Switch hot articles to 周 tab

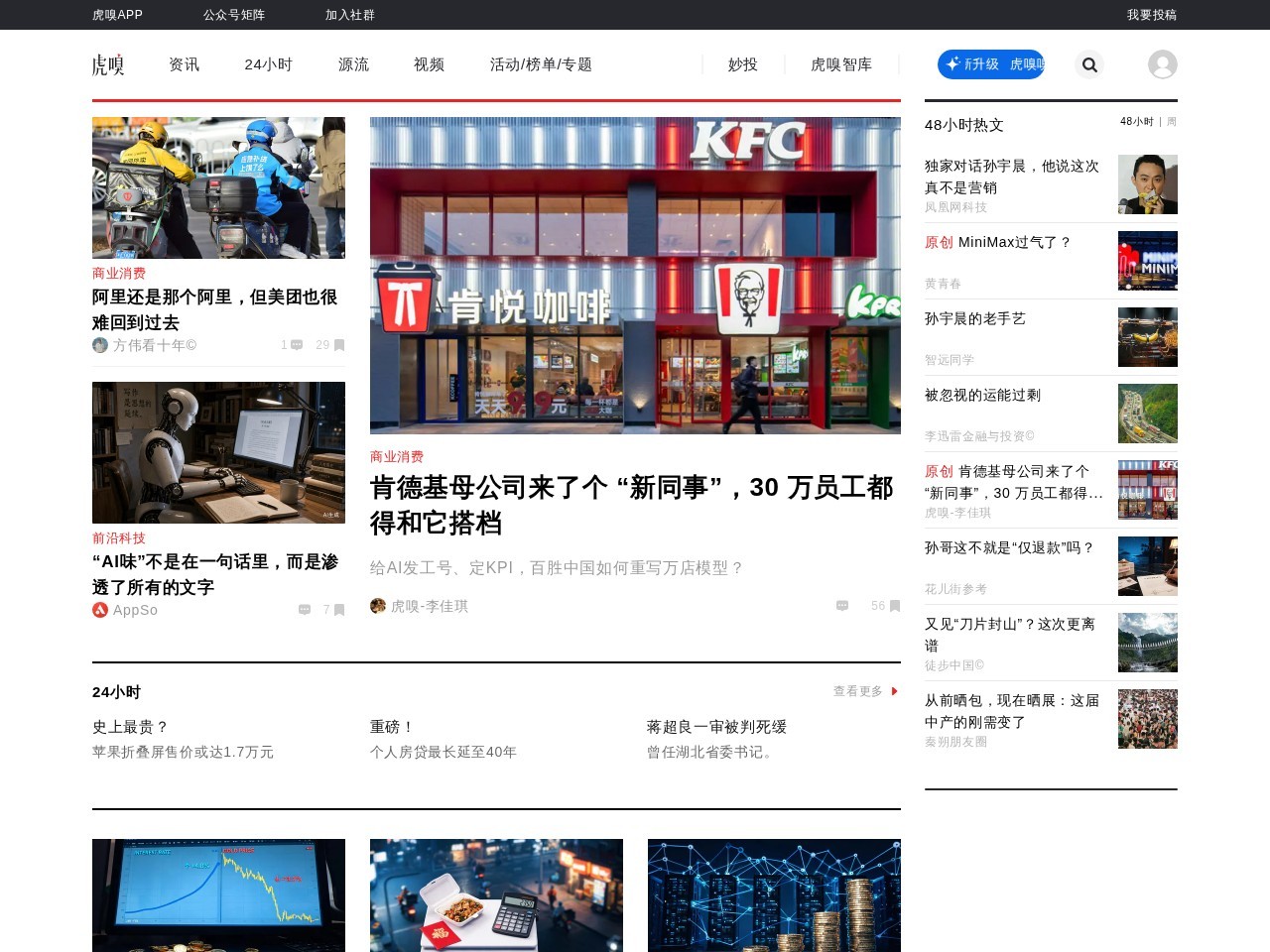coord(1172,121)
